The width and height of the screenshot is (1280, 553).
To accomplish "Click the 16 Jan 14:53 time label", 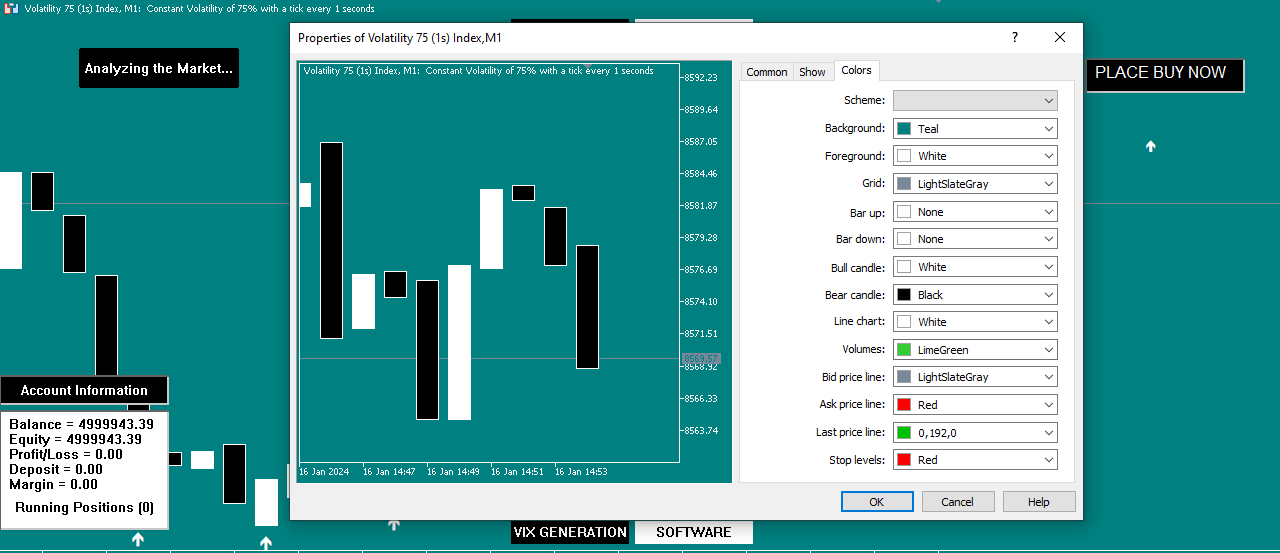I will coord(581,471).
